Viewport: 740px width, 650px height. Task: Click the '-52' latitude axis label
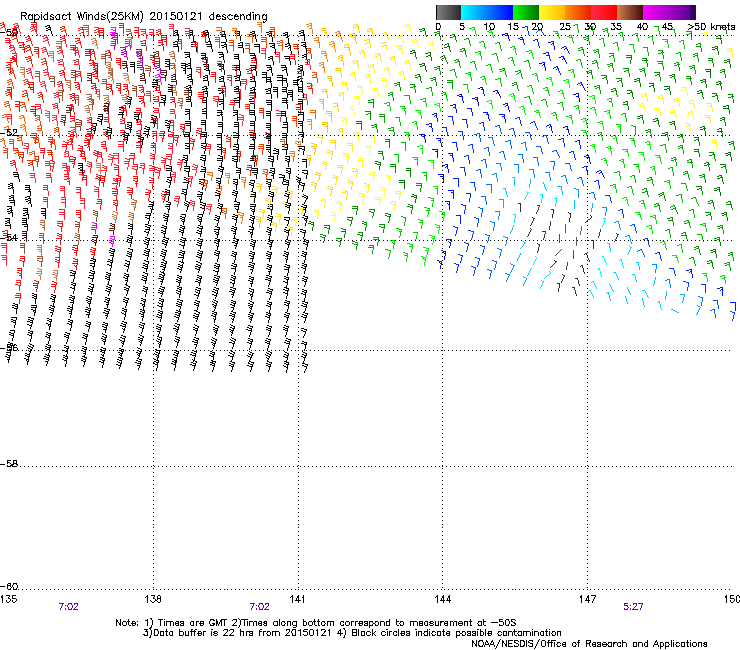point(9,133)
